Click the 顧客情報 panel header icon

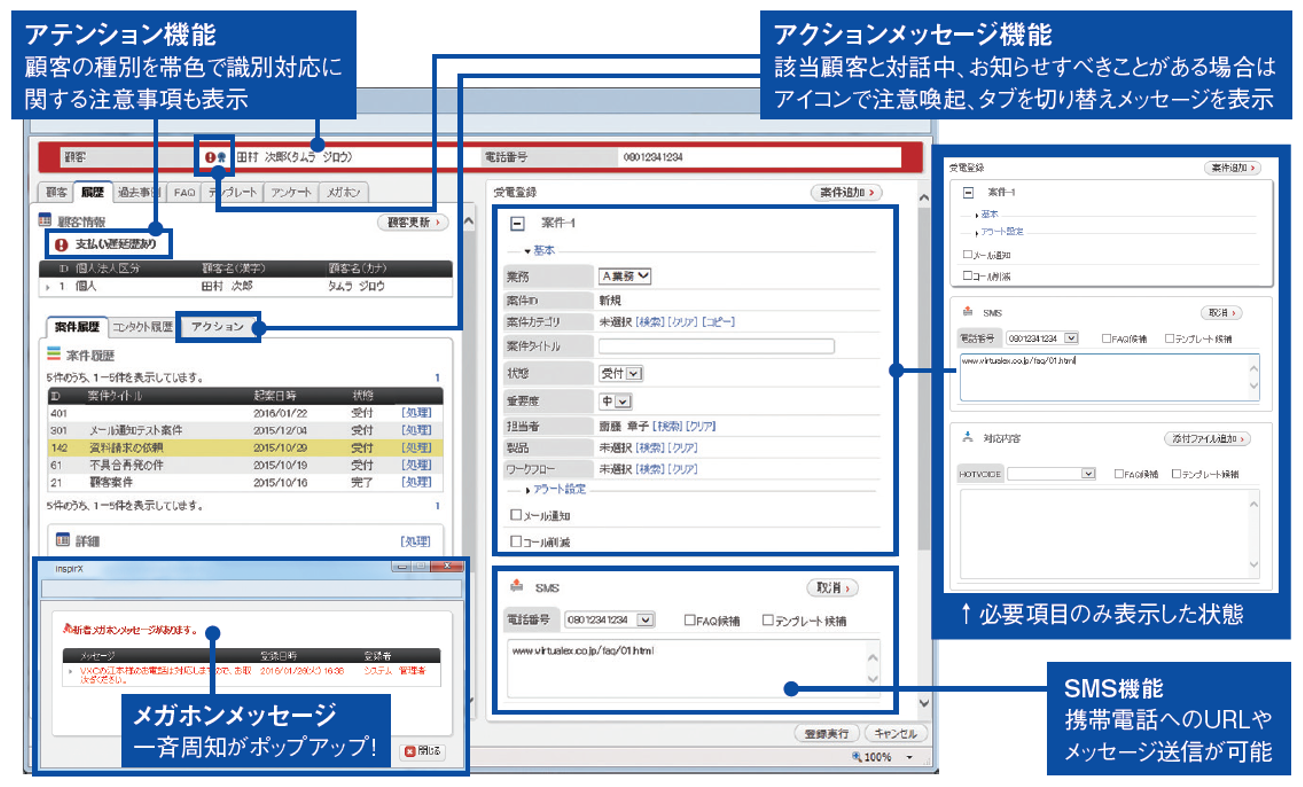pyautogui.click(x=45, y=220)
